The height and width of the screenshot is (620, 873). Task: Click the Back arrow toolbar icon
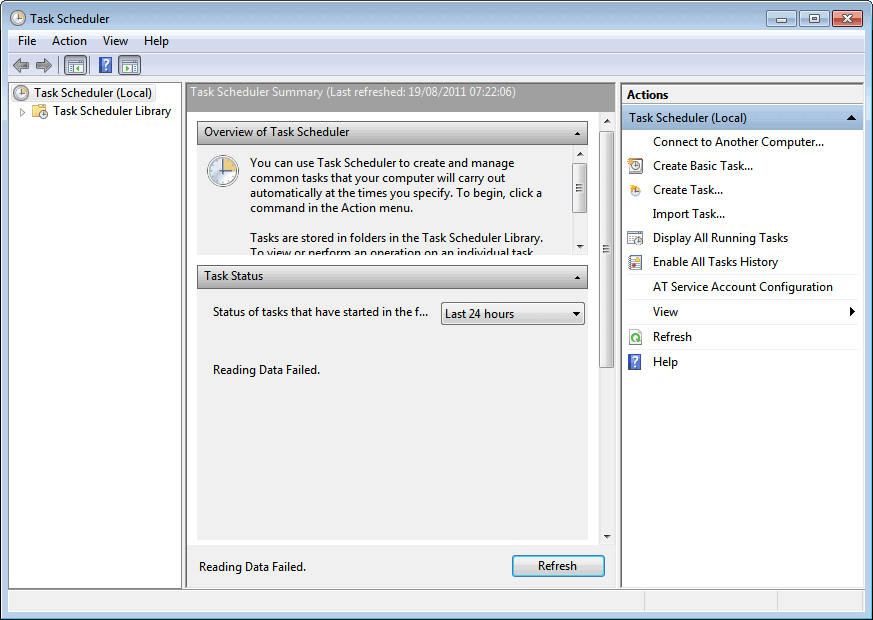coord(21,66)
